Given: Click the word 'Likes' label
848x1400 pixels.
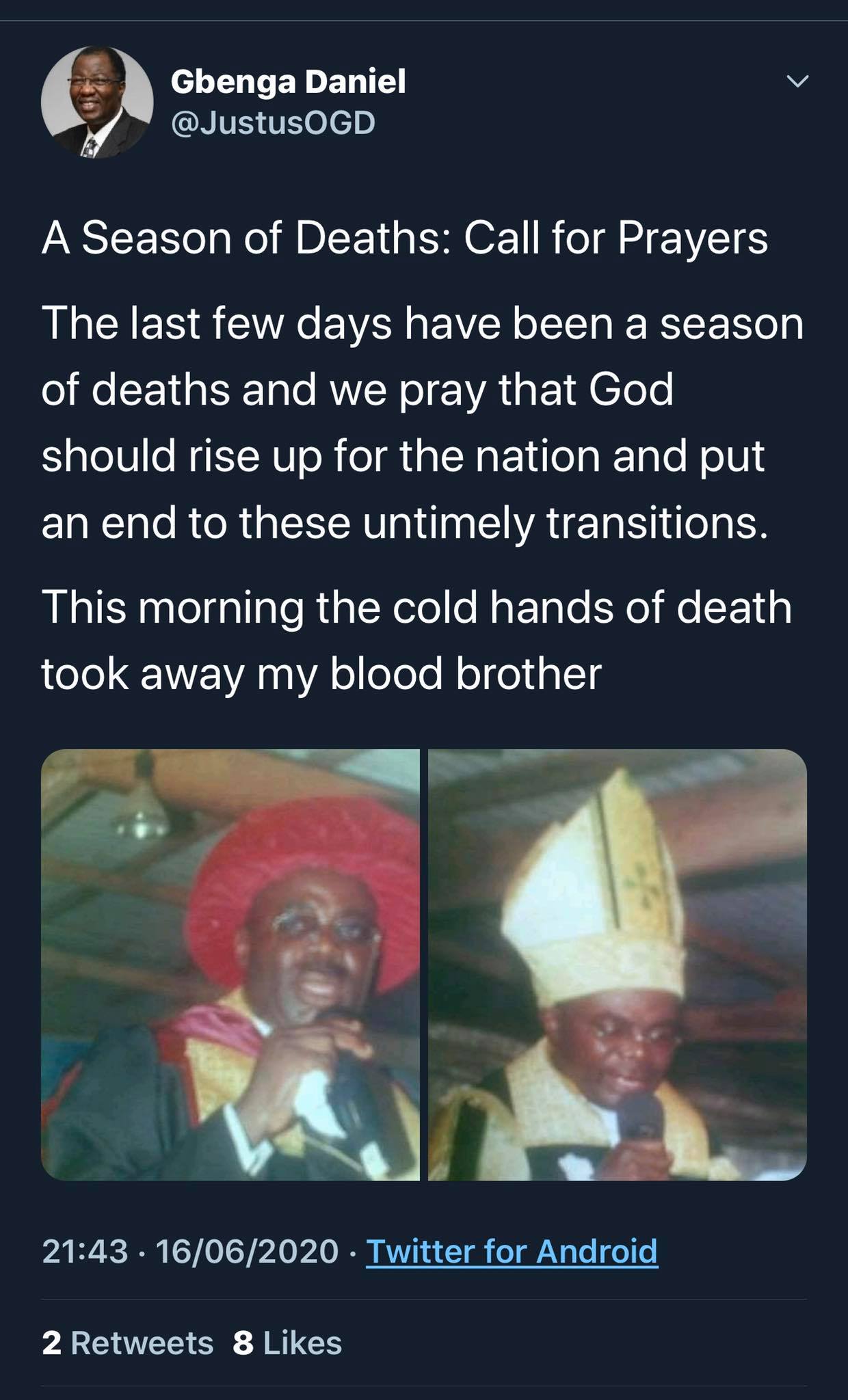Looking at the screenshot, I should pos(302,1343).
